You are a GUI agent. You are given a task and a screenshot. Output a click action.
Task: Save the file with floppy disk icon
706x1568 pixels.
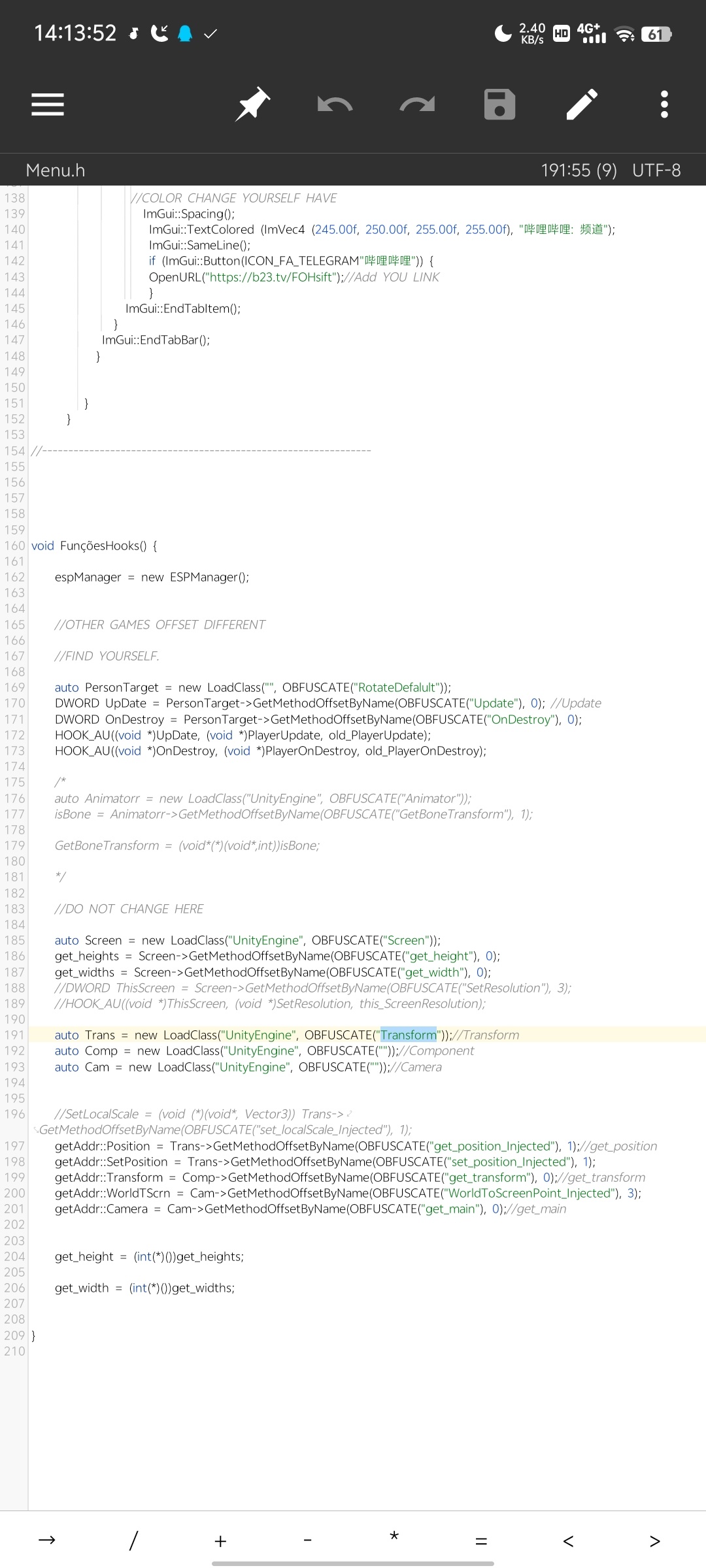point(499,105)
